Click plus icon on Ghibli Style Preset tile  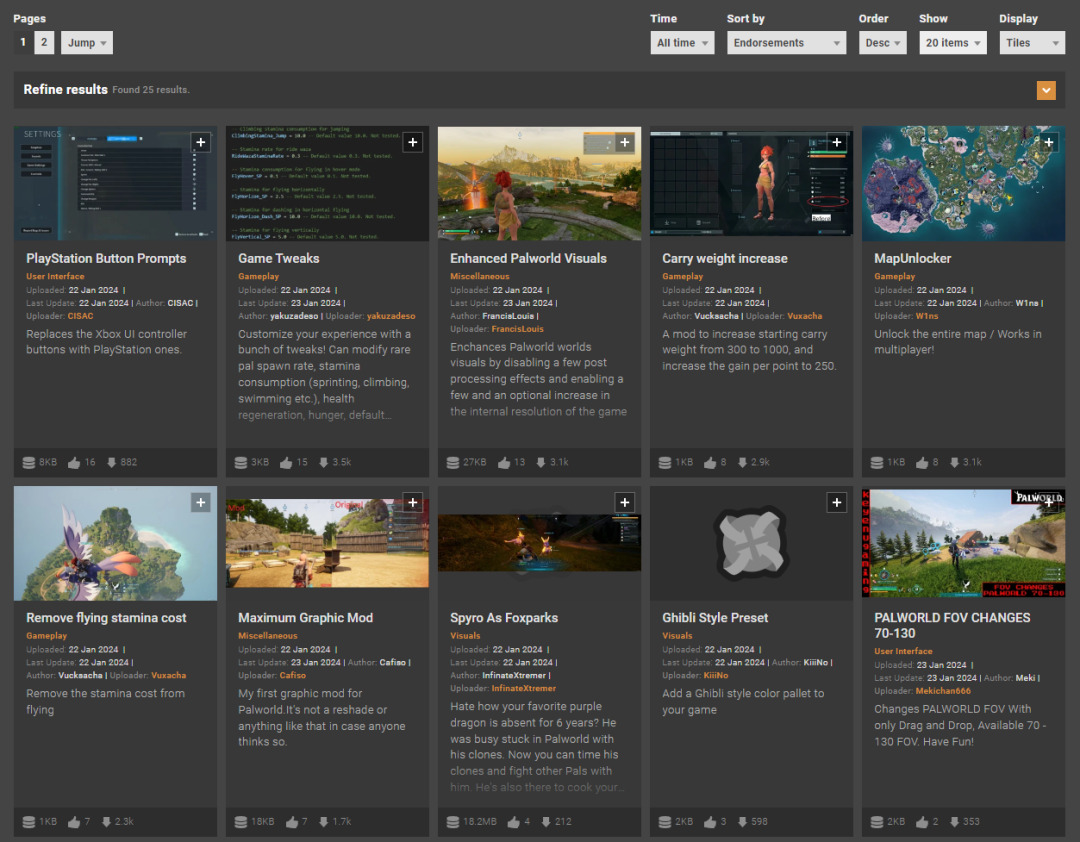836,503
